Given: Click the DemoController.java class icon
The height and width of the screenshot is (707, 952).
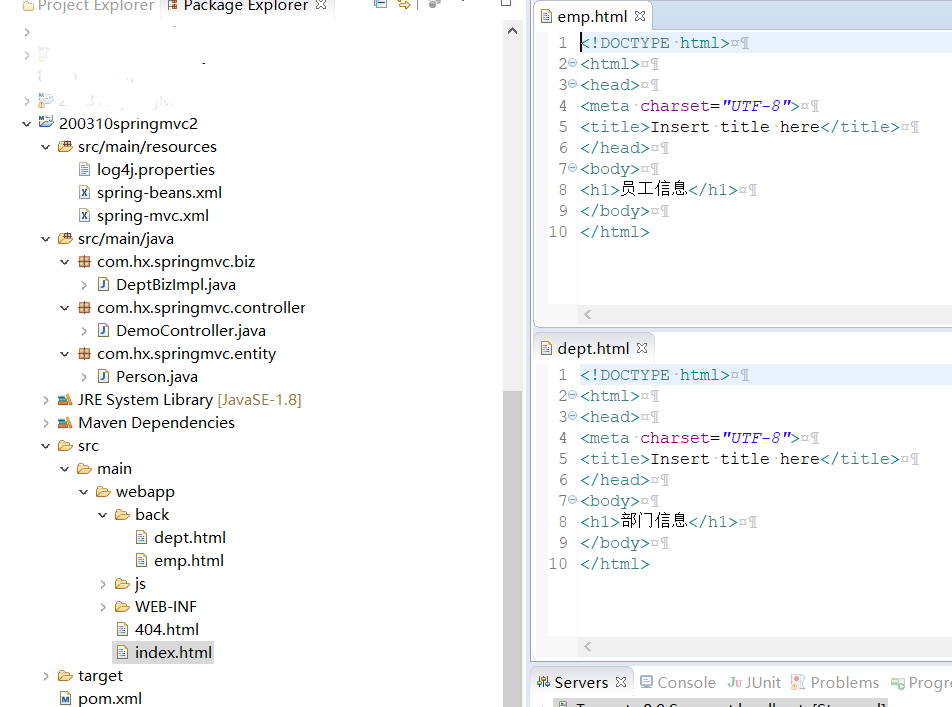Looking at the screenshot, I should click(104, 330).
